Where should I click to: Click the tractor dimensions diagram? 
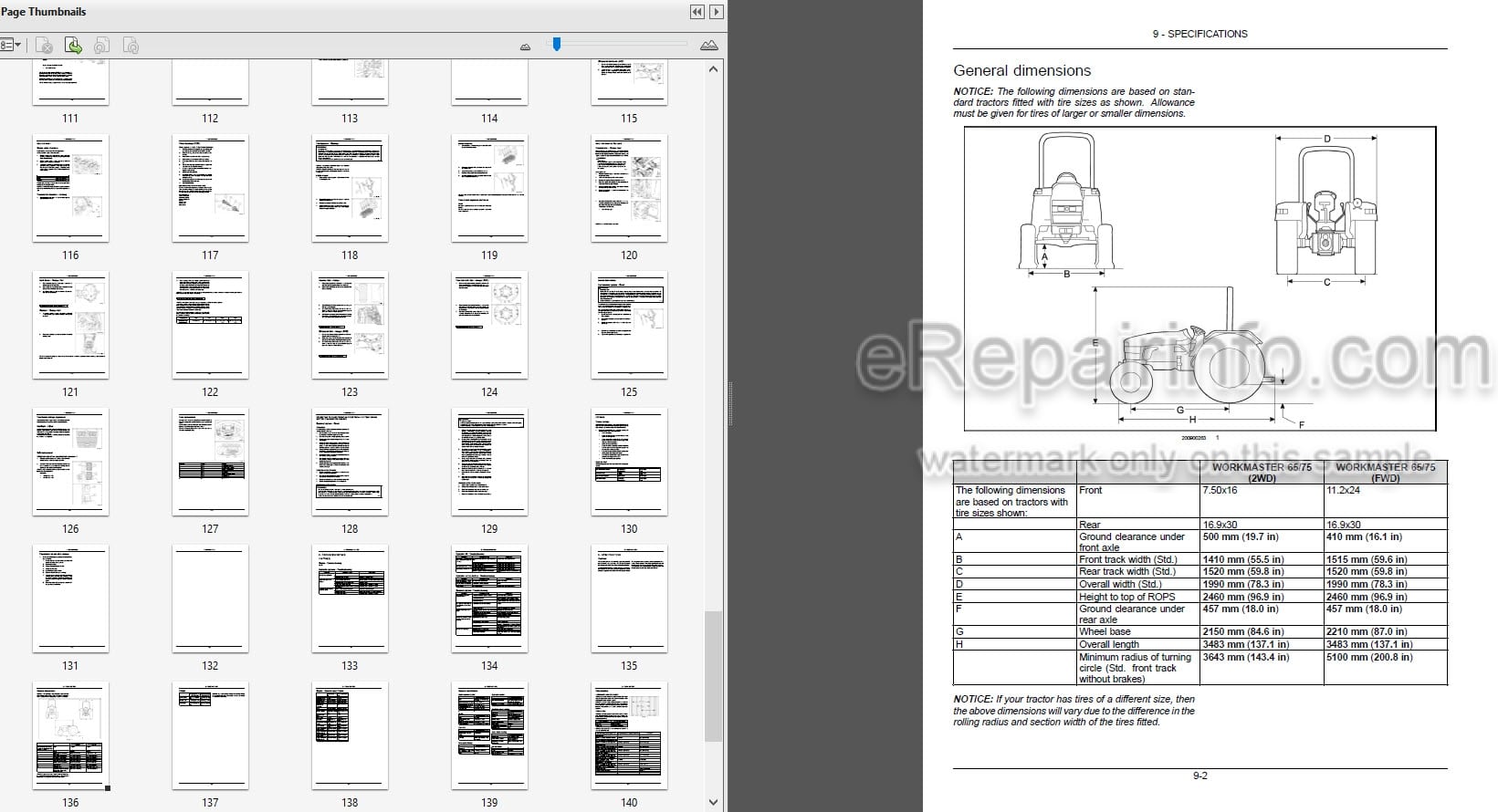[x=1199, y=278]
